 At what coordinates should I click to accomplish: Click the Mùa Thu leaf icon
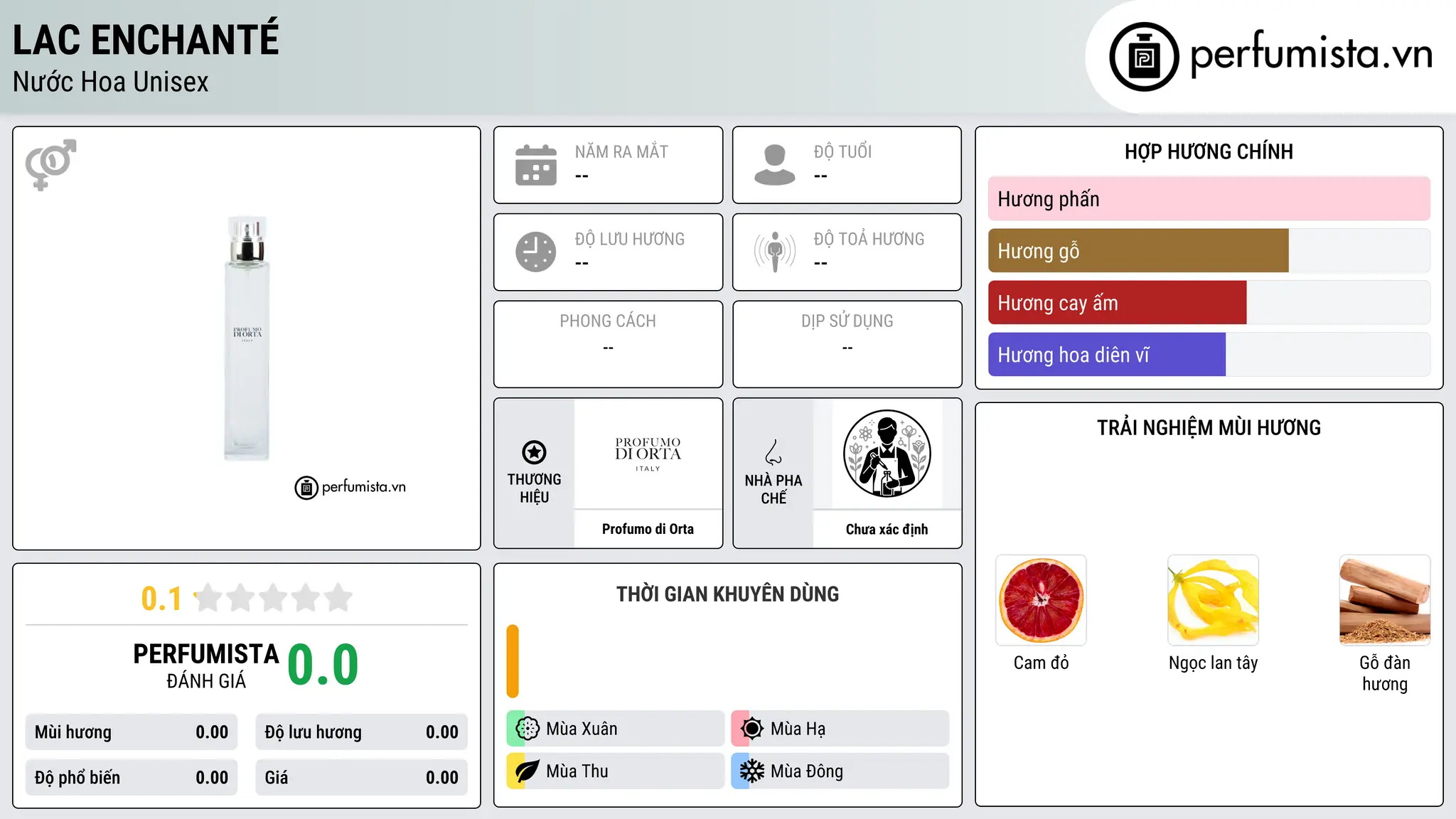coord(528,771)
